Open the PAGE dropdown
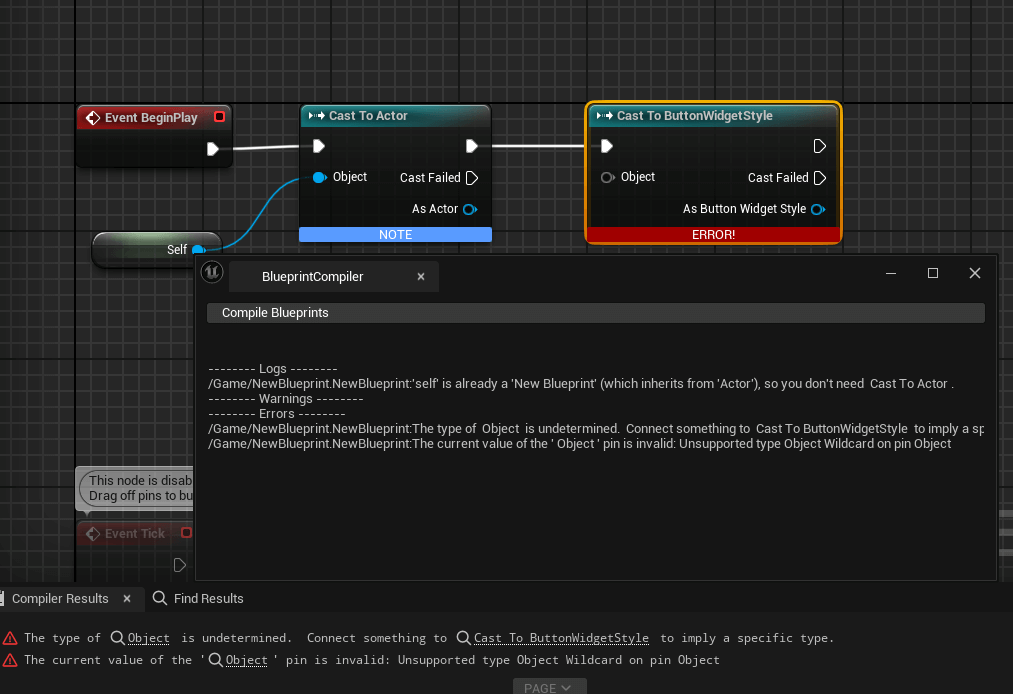 [549, 687]
